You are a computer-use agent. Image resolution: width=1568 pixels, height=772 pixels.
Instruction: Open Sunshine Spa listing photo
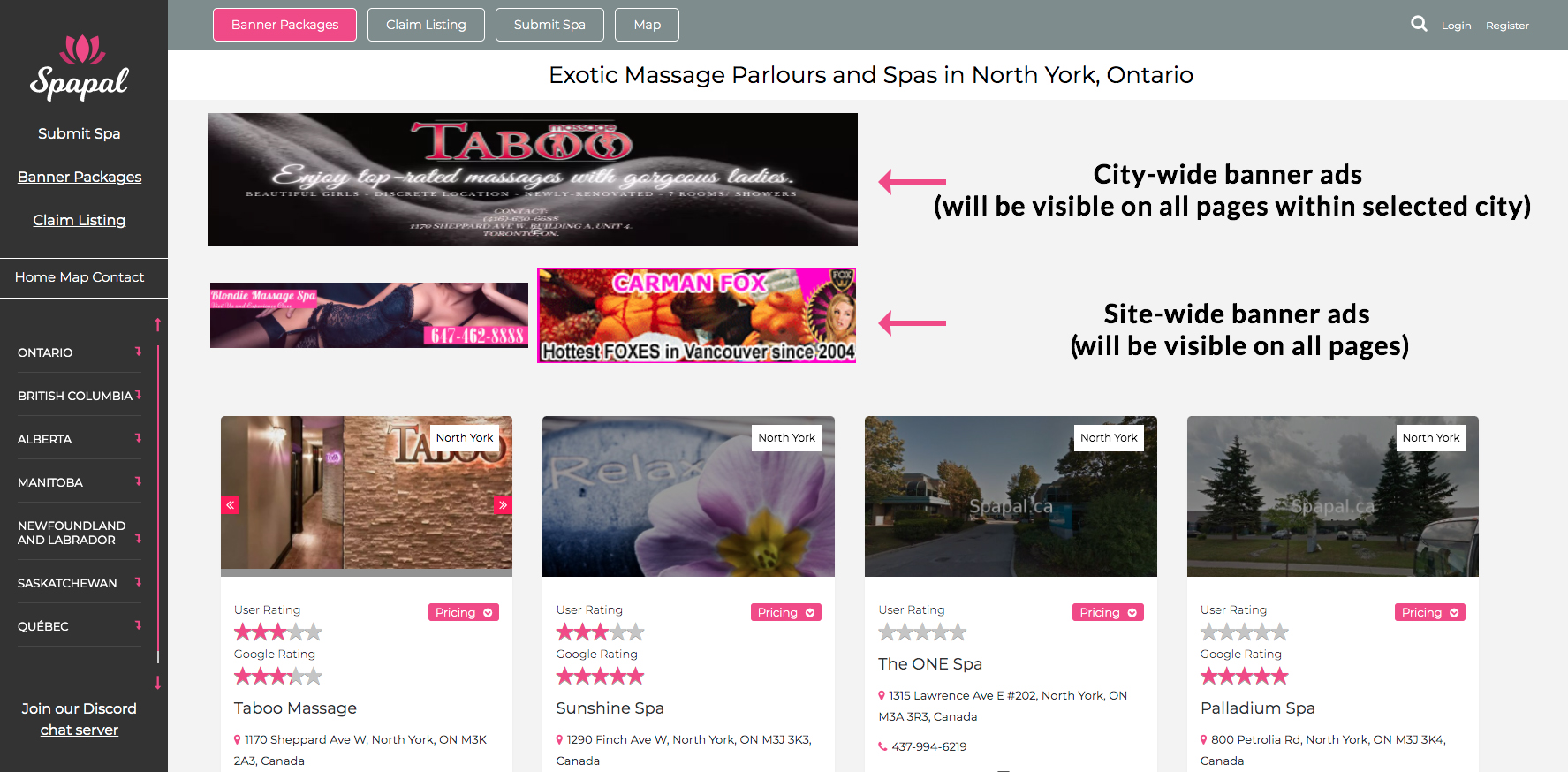pos(688,496)
